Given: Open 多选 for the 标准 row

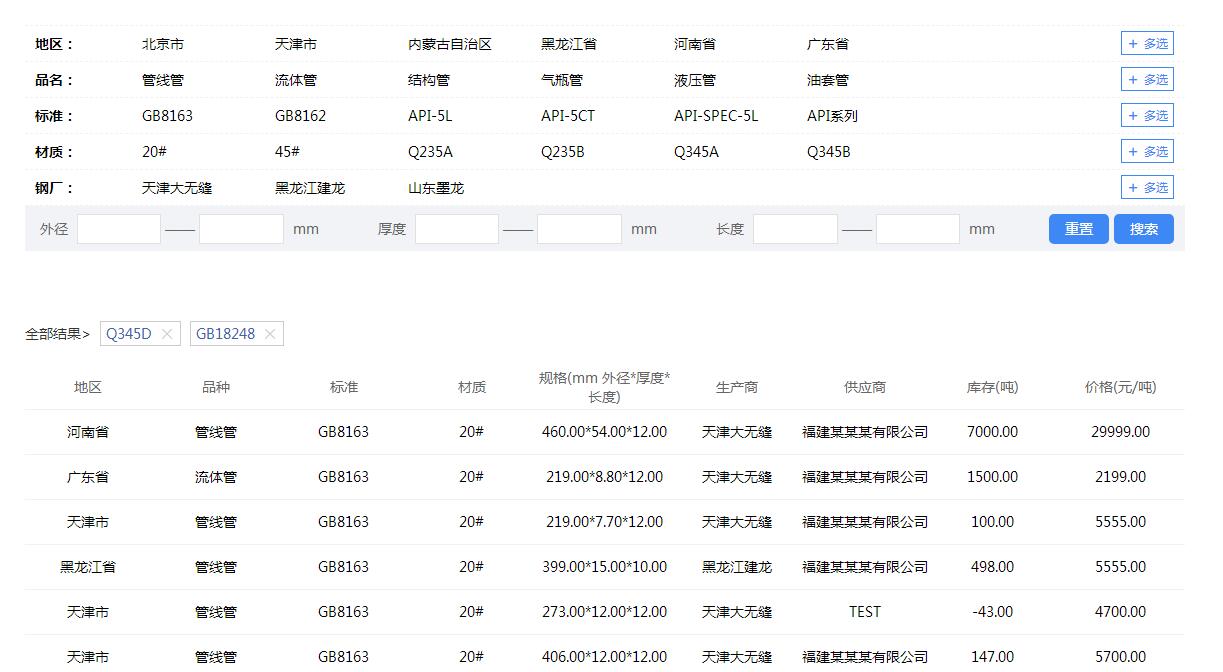Looking at the screenshot, I should [1146, 115].
